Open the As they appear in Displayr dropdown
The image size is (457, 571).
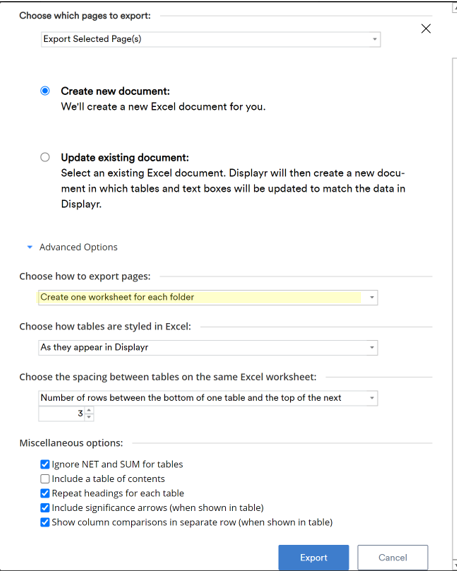coord(208,347)
